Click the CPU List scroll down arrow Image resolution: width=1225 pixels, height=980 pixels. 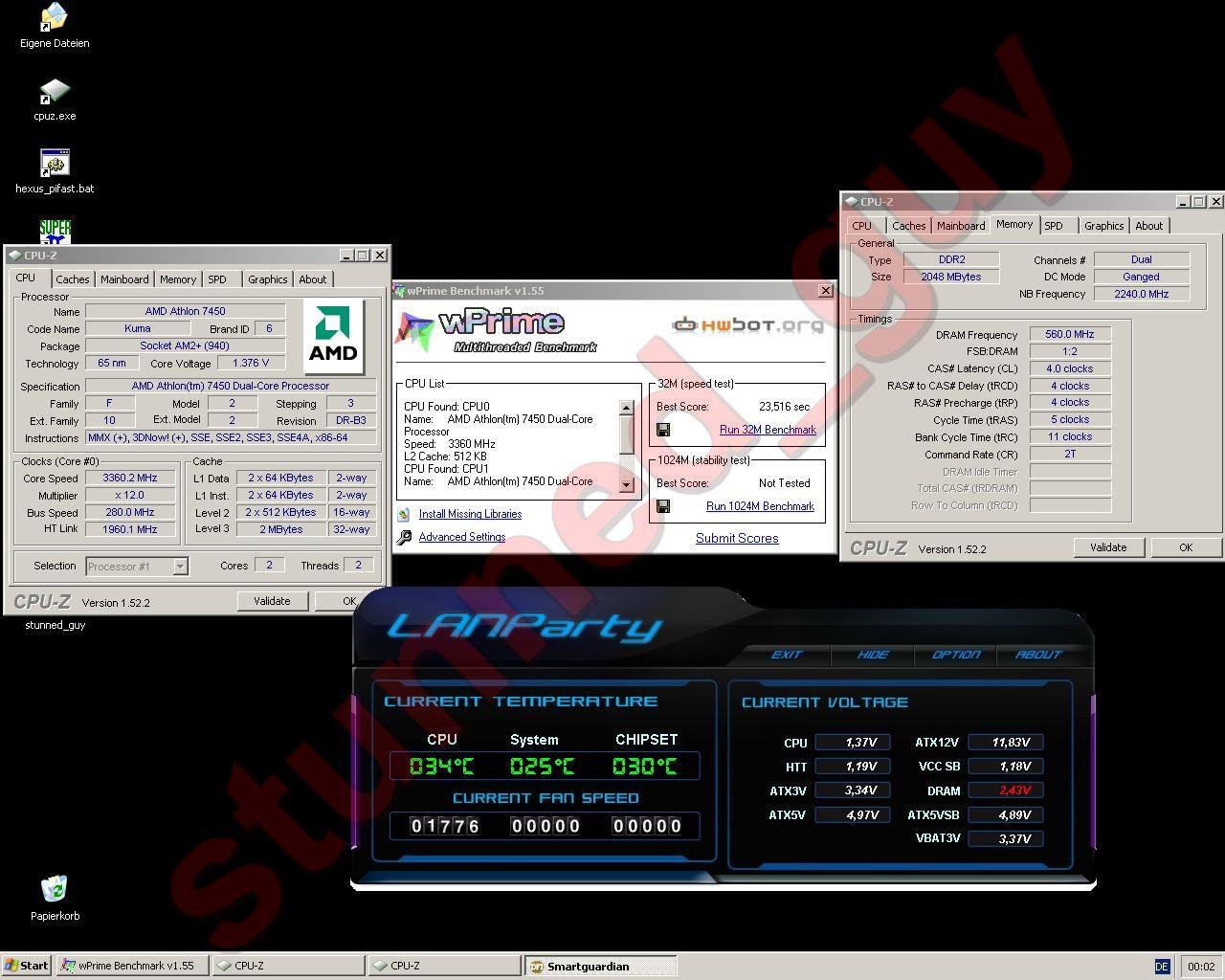coord(627,484)
